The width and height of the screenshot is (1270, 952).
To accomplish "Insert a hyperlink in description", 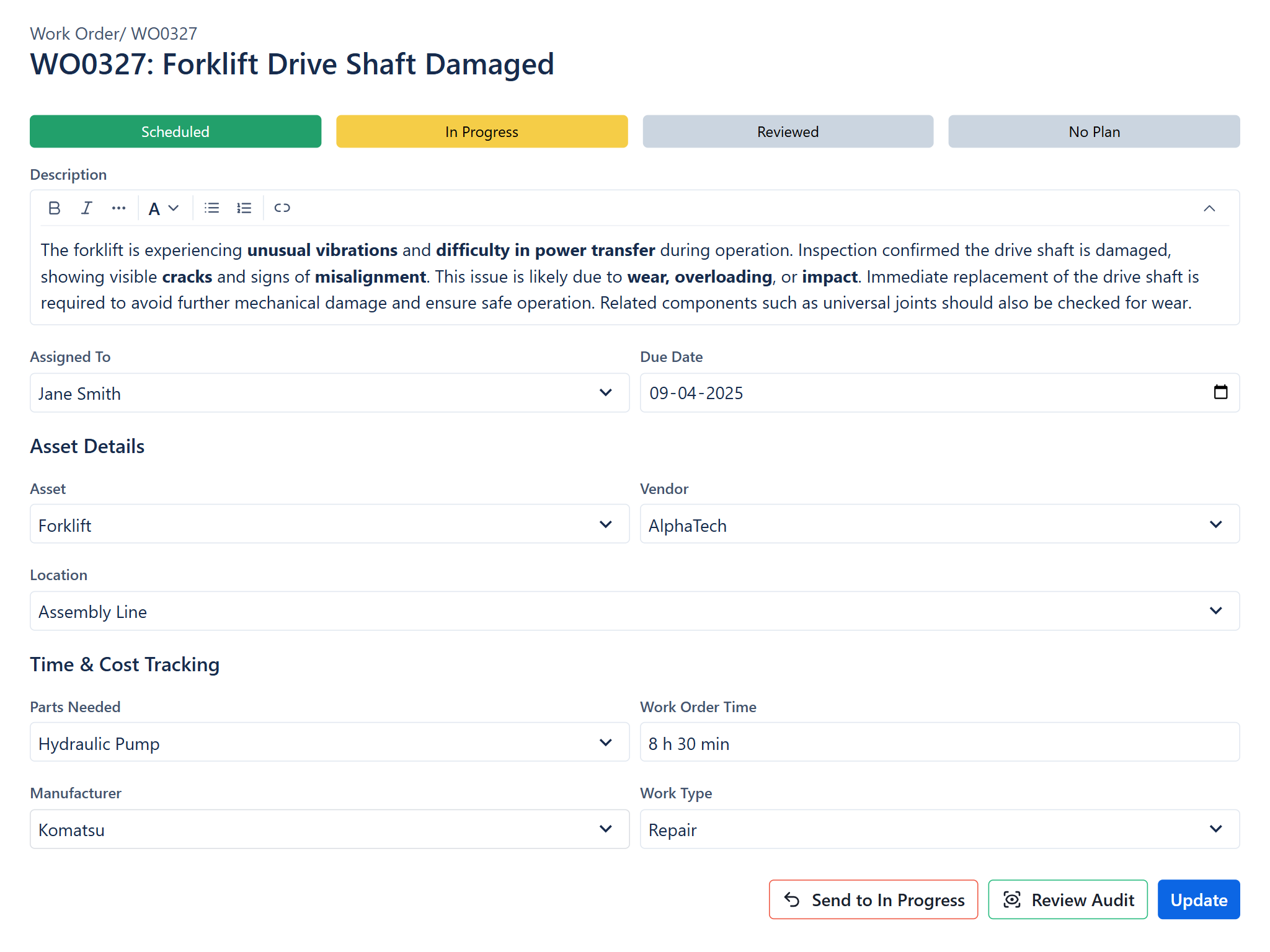I will click(282, 208).
